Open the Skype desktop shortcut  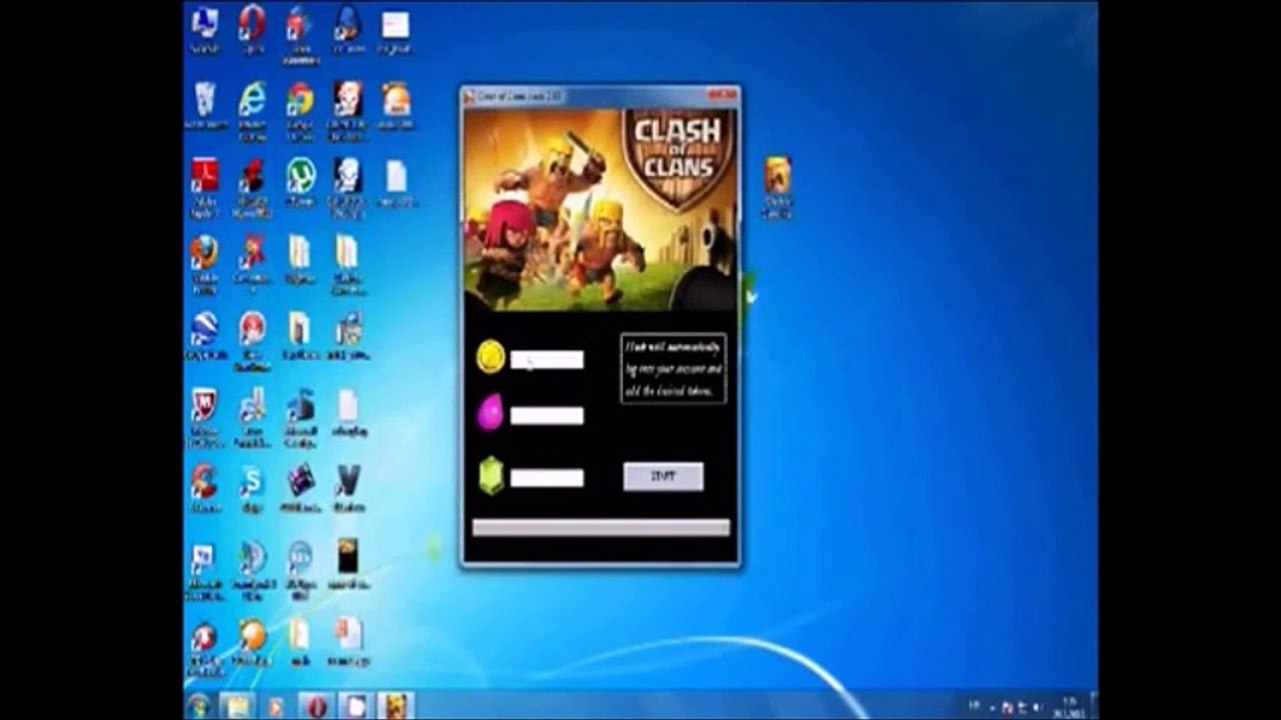tap(252, 487)
